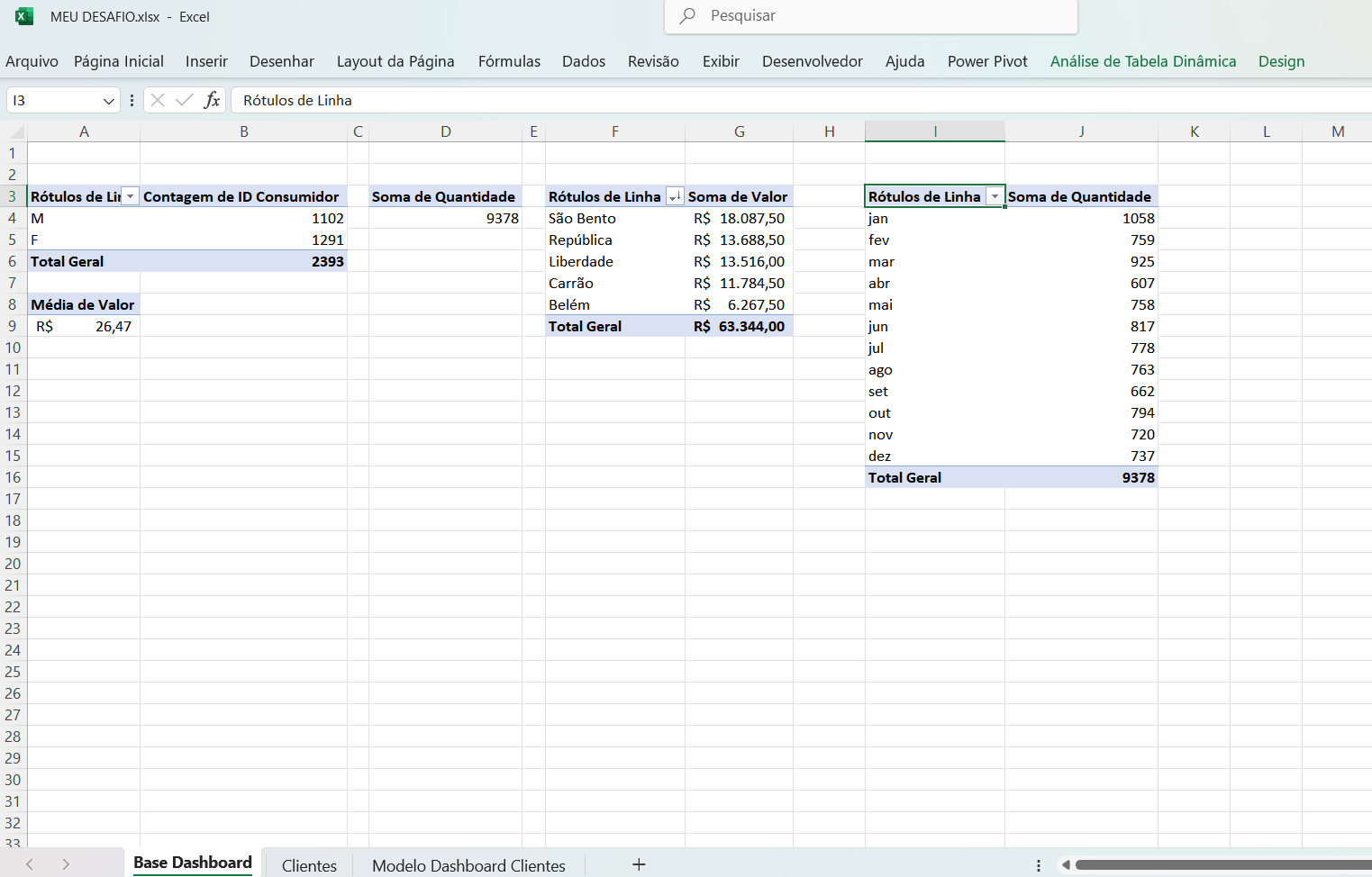Open the Power Pivot tab
The height and width of the screenshot is (877, 1372).
pyautogui.click(x=987, y=61)
